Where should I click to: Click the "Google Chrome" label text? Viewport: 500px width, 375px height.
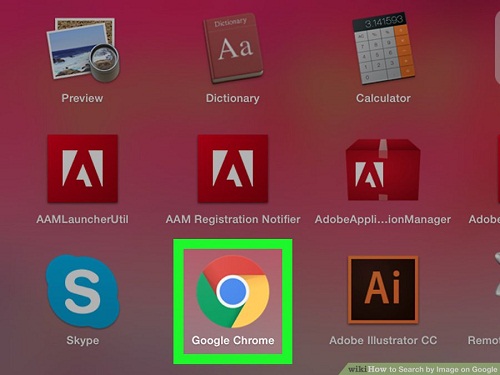233,340
